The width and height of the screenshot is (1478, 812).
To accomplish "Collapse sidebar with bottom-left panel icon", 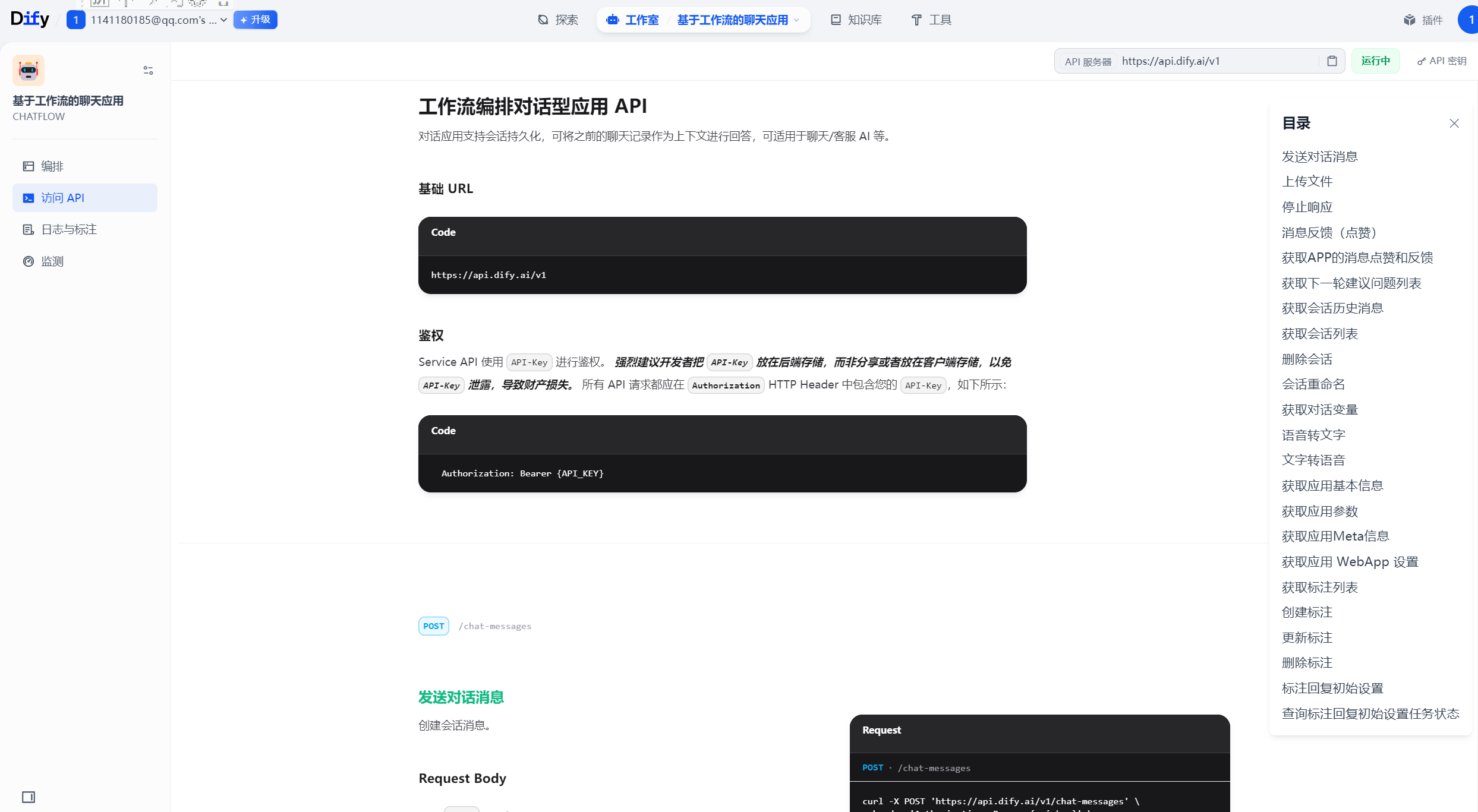I will click(29, 797).
